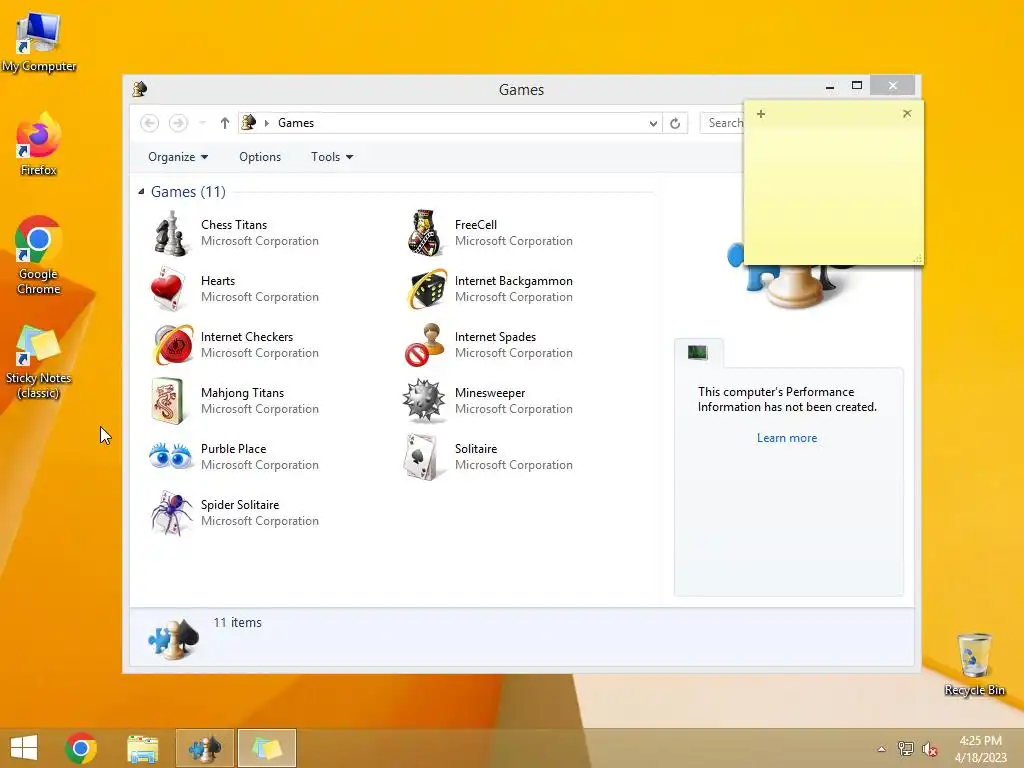The width and height of the screenshot is (1024, 768).
Task: Open the Chess Titans game icon
Action: (x=170, y=233)
